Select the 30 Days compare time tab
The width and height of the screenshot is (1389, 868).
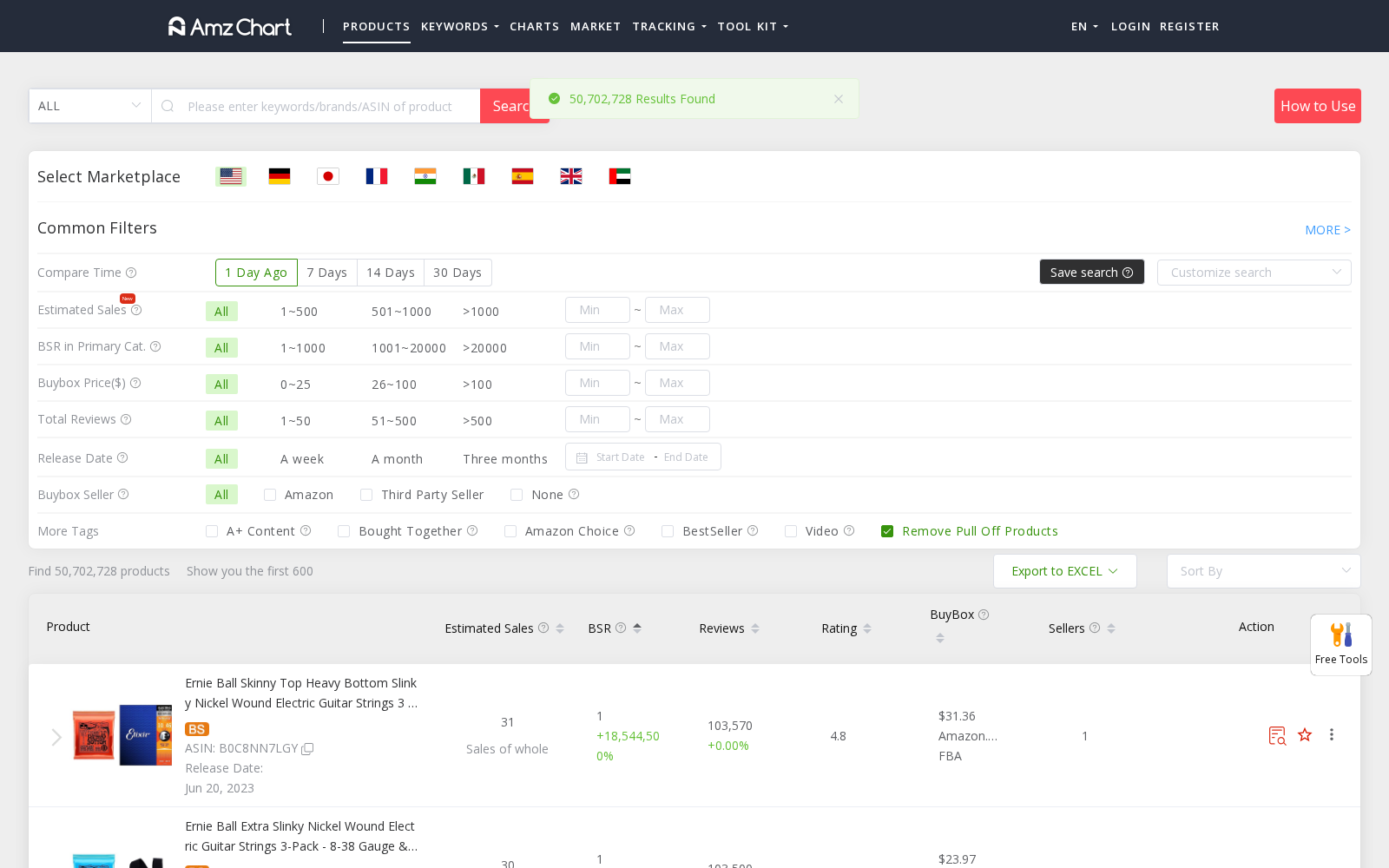coord(458,273)
